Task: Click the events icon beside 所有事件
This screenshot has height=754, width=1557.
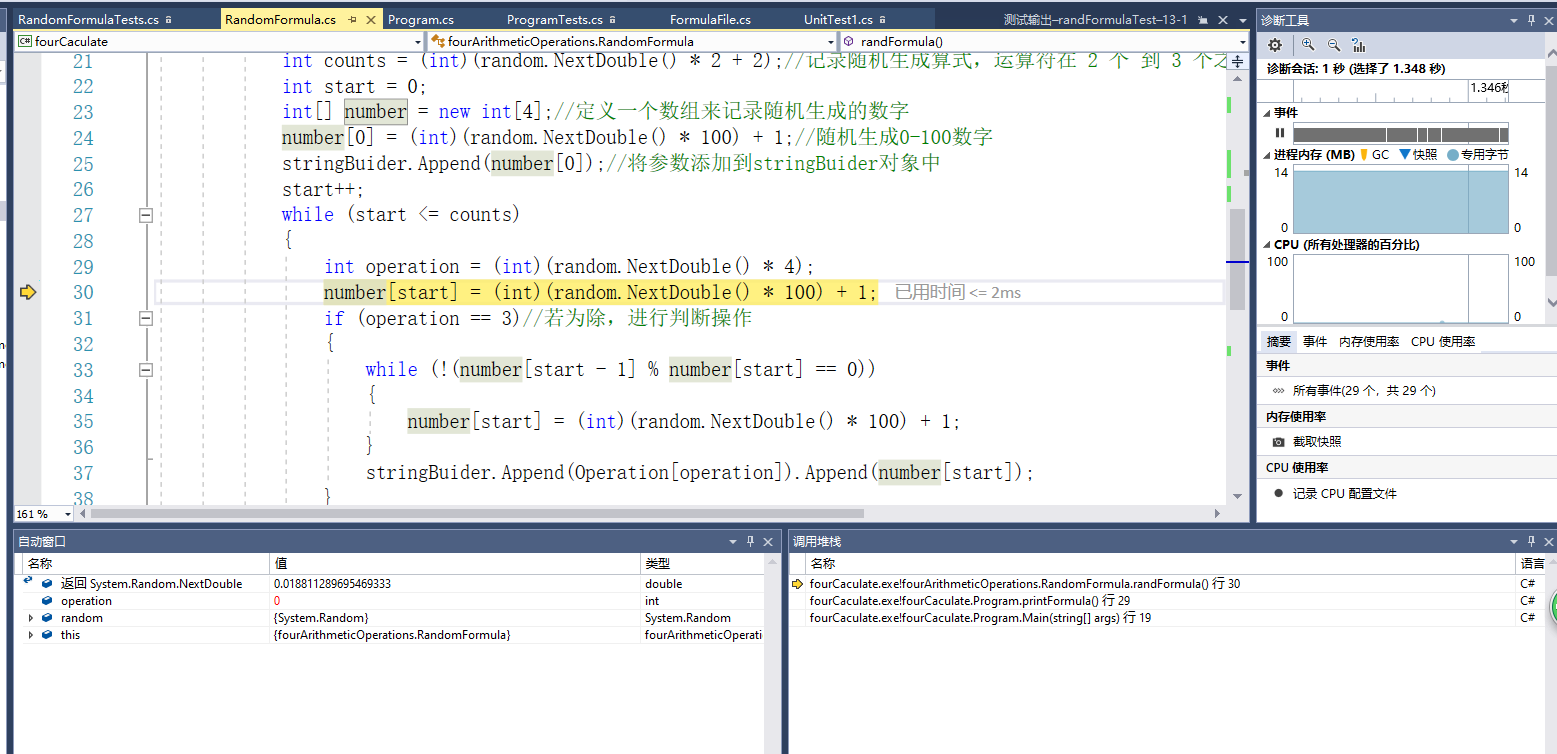Action: point(1278,390)
